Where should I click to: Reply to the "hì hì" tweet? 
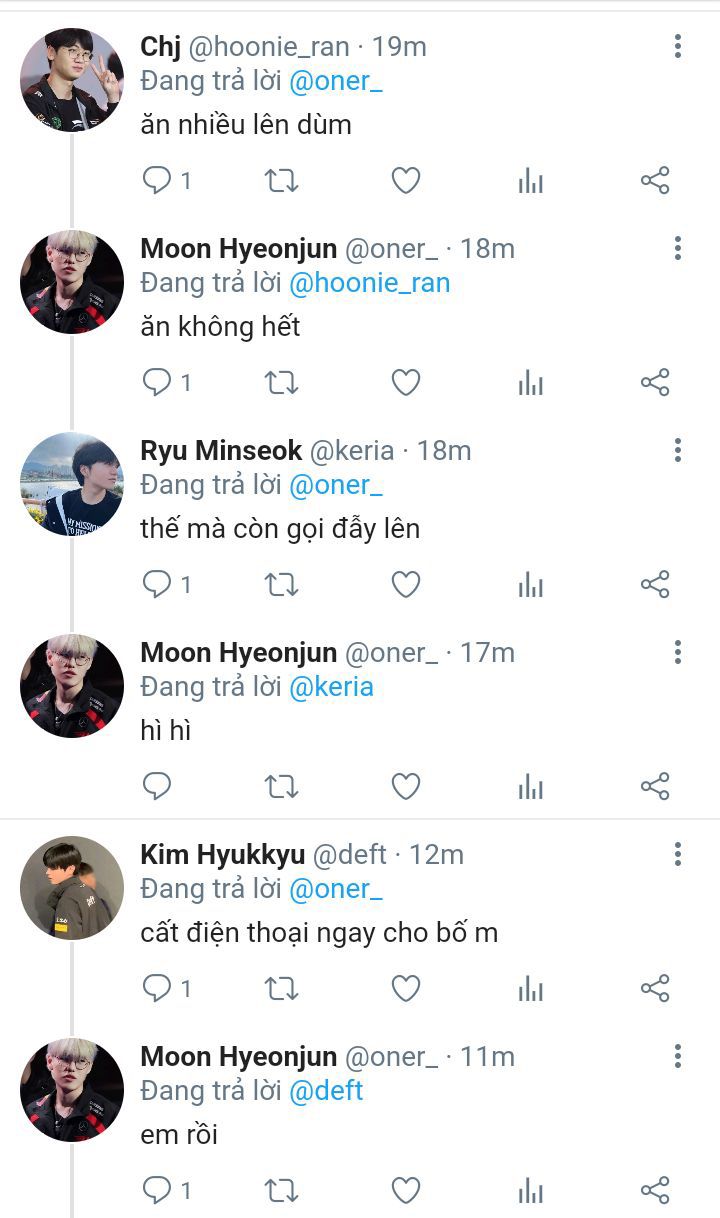157,786
